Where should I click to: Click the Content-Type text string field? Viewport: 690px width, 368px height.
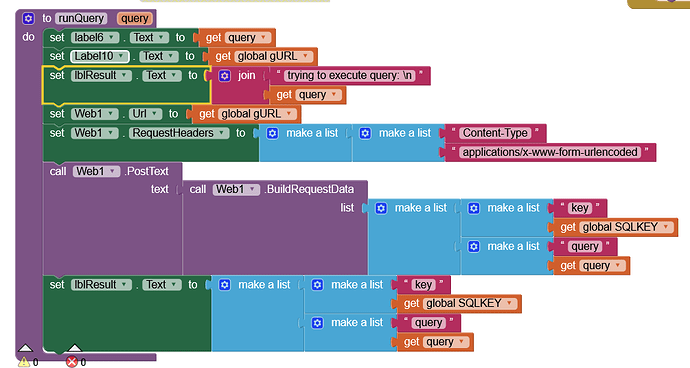(x=495, y=133)
